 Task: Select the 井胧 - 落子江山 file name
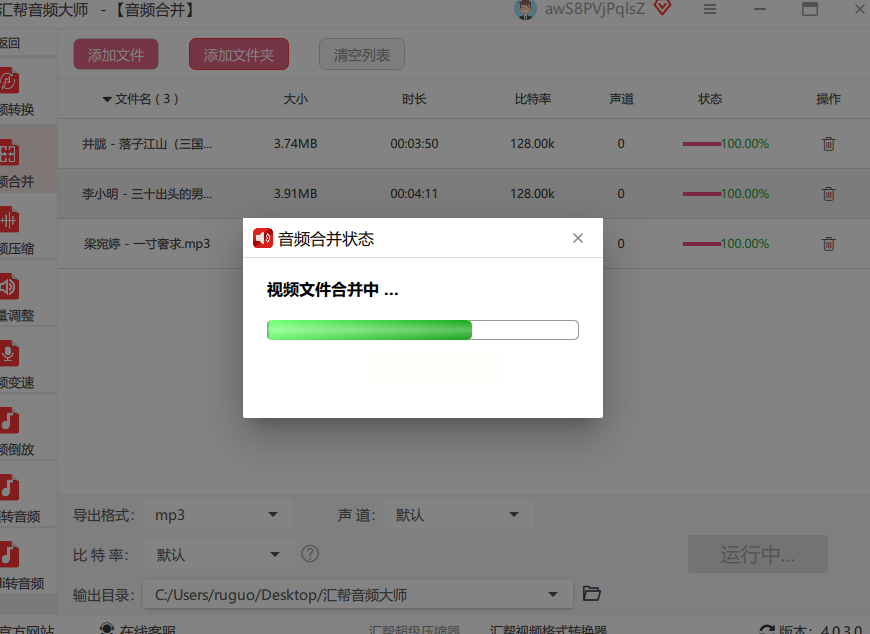147,144
